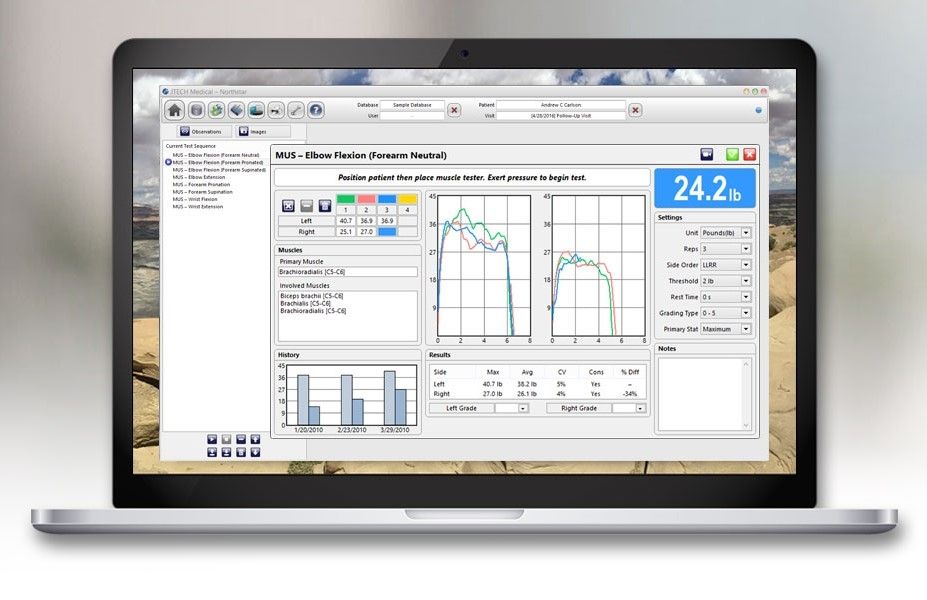Switch to the Observations tab
927x600 pixels.
205,131
